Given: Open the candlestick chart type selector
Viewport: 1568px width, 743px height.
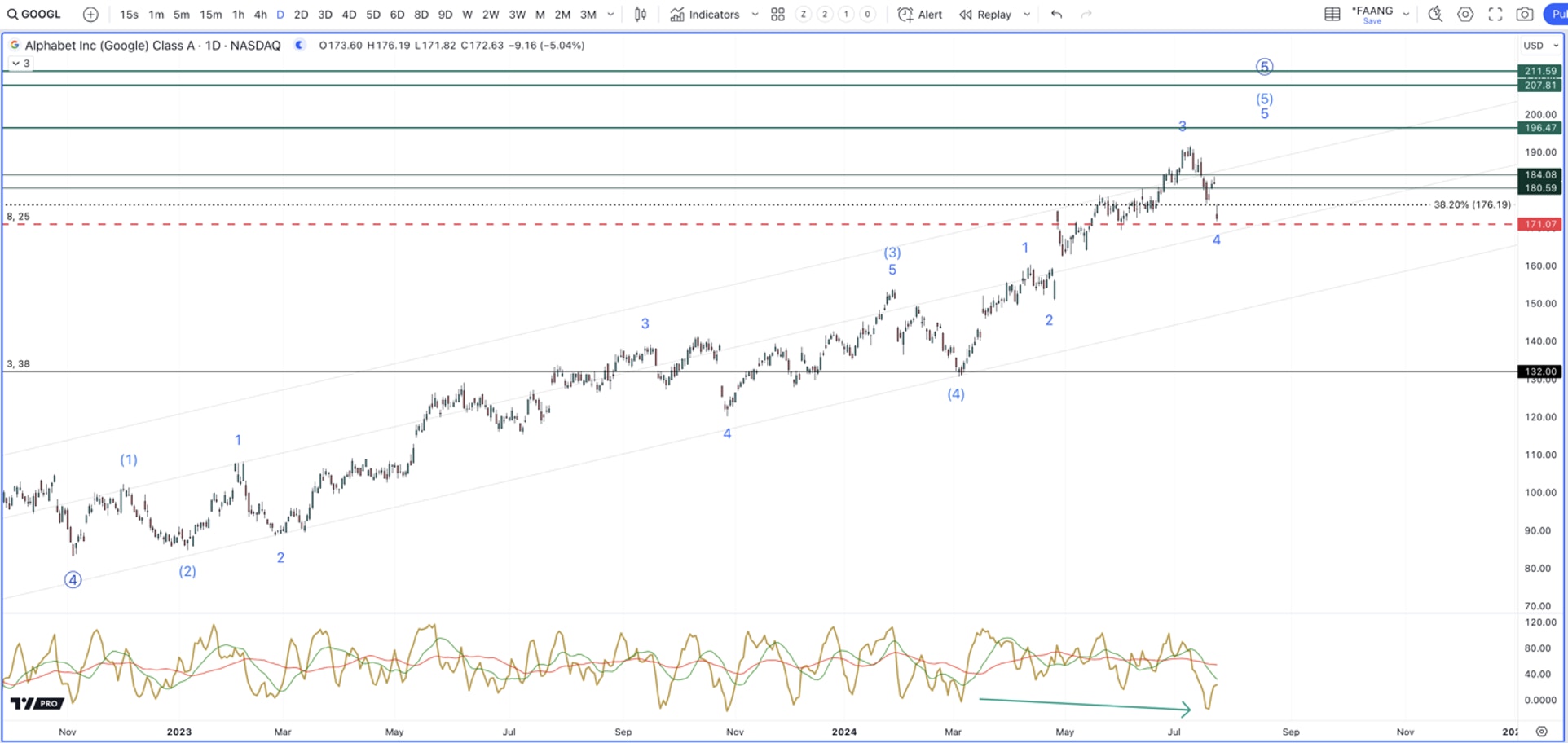Looking at the screenshot, I should click(x=641, y=14).
